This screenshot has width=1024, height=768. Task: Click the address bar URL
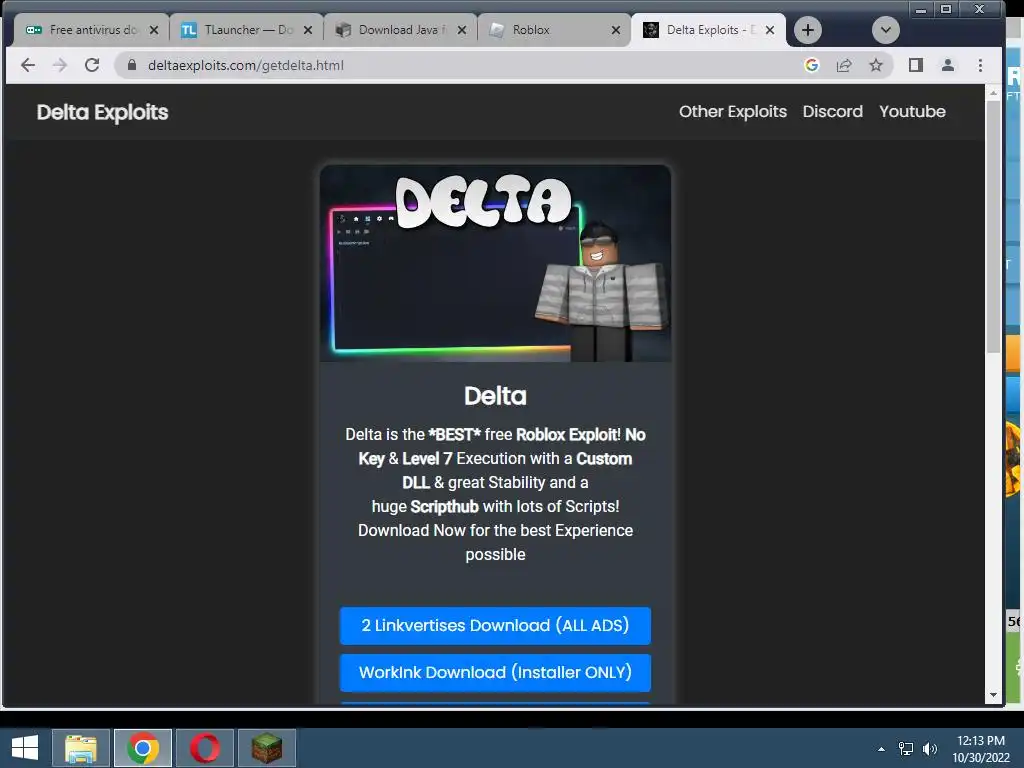(246, 65)
